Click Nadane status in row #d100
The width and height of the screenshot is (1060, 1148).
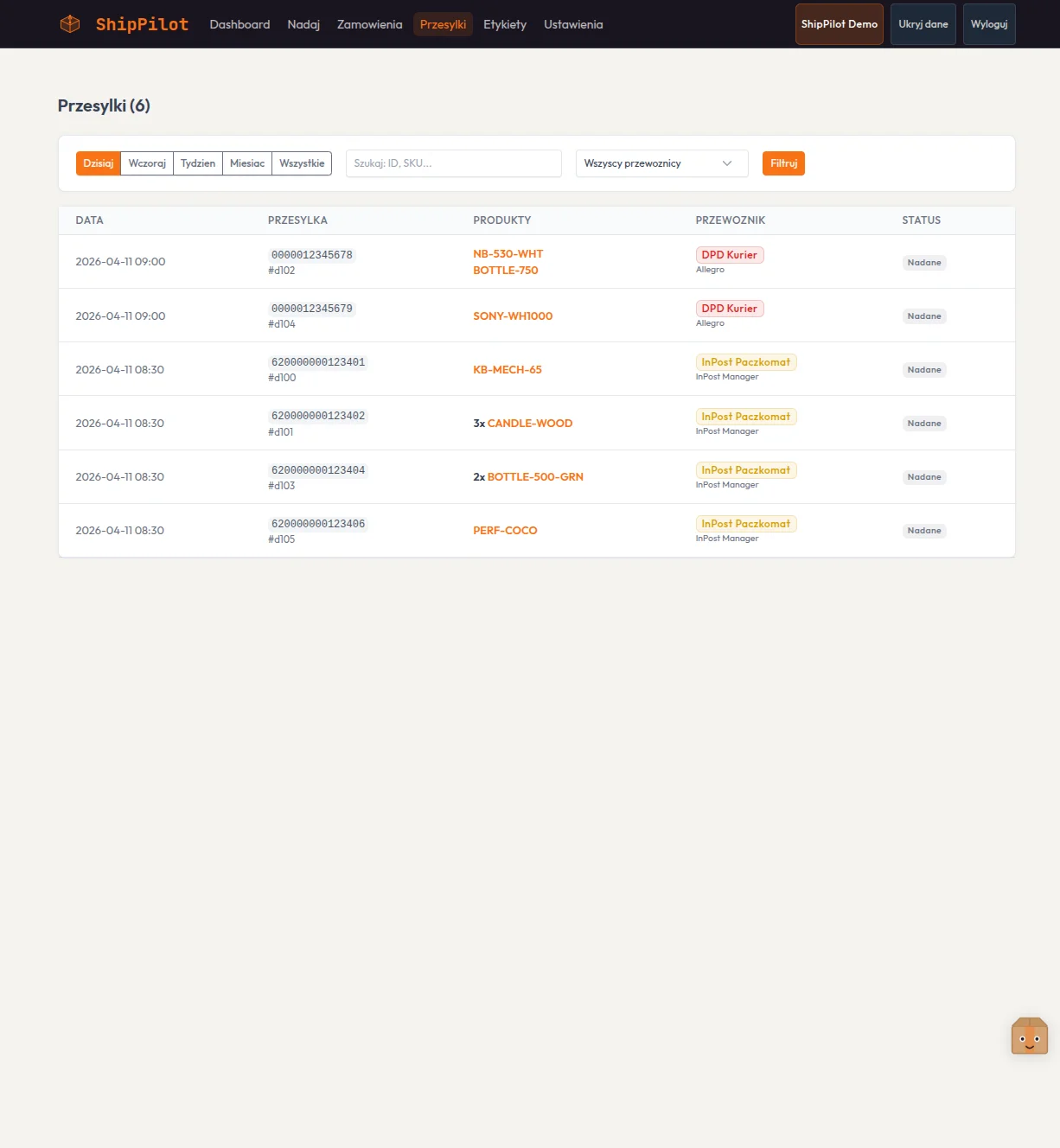tap(924, 370)
